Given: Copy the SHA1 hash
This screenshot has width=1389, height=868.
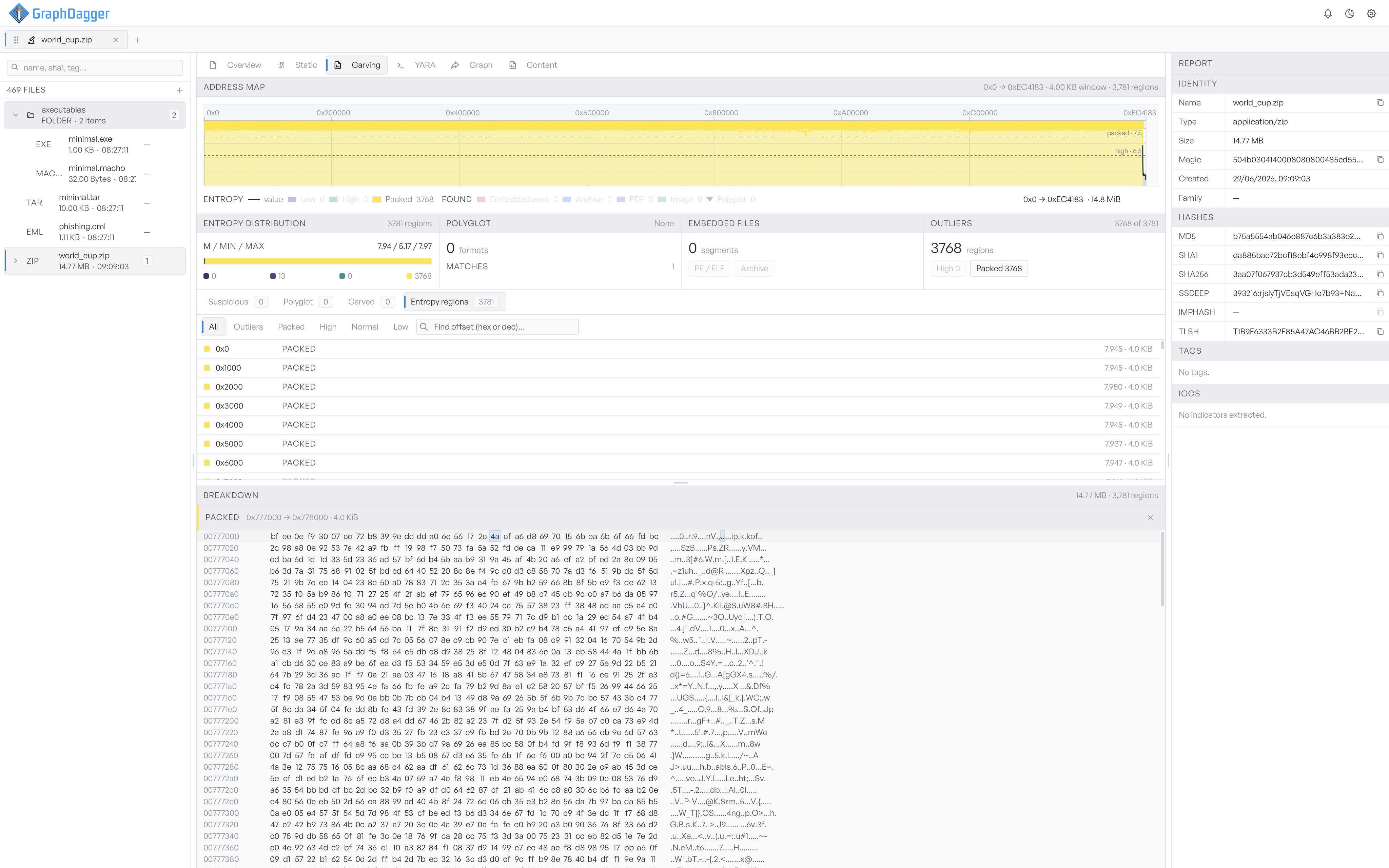Looking at the screenshot, I should (1380, 255).
